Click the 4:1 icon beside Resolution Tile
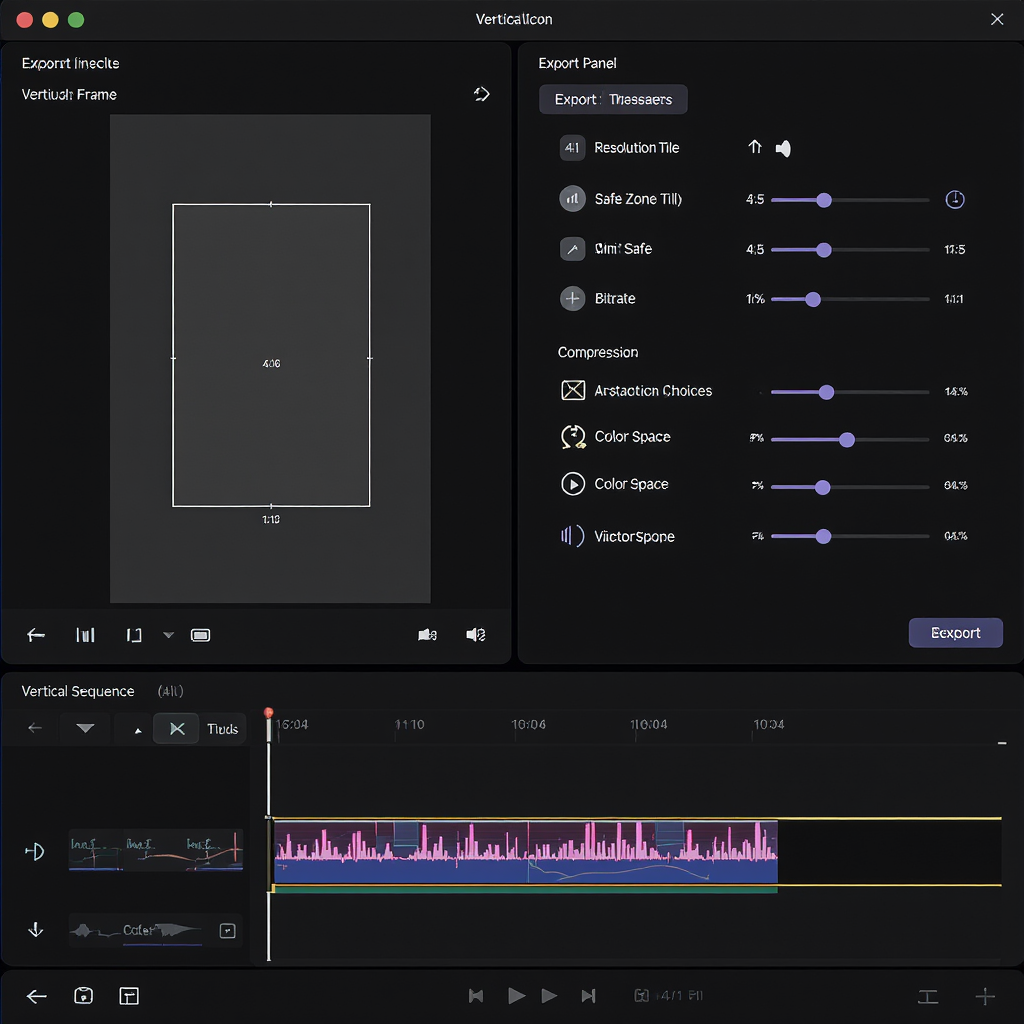The height and width of the screenshot is (1024, 1024). (572, 148)
